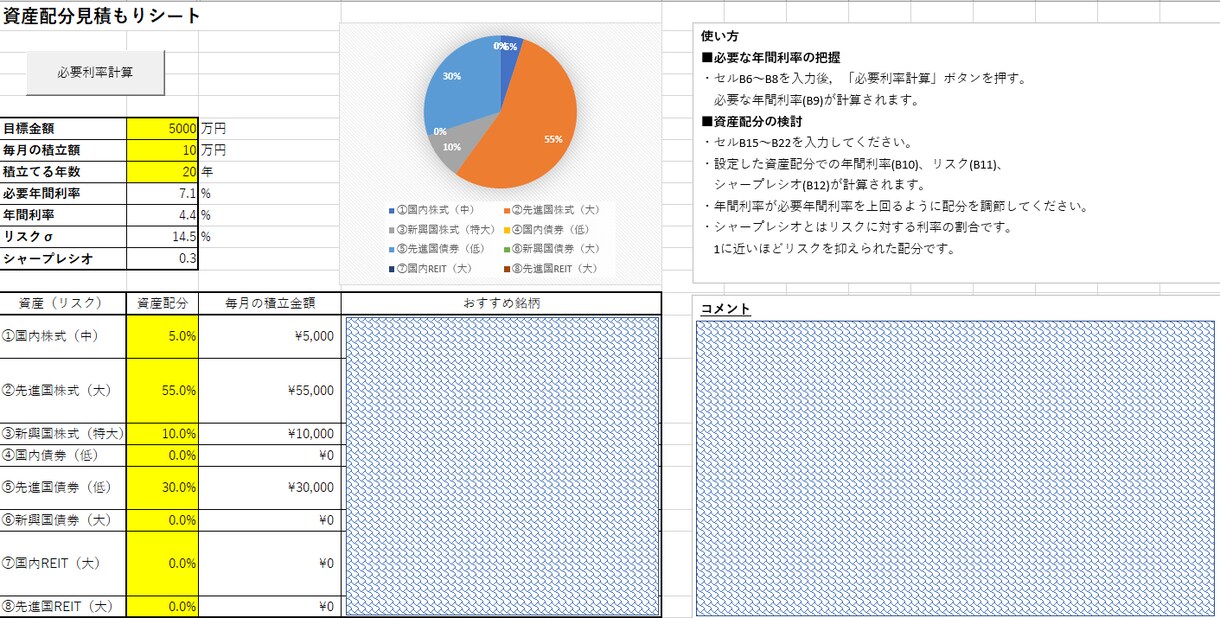The height and width of the screenshot is (618, 1220).
Task: Select the 年間利率 value 4.4
Action: tap(163, 215)
